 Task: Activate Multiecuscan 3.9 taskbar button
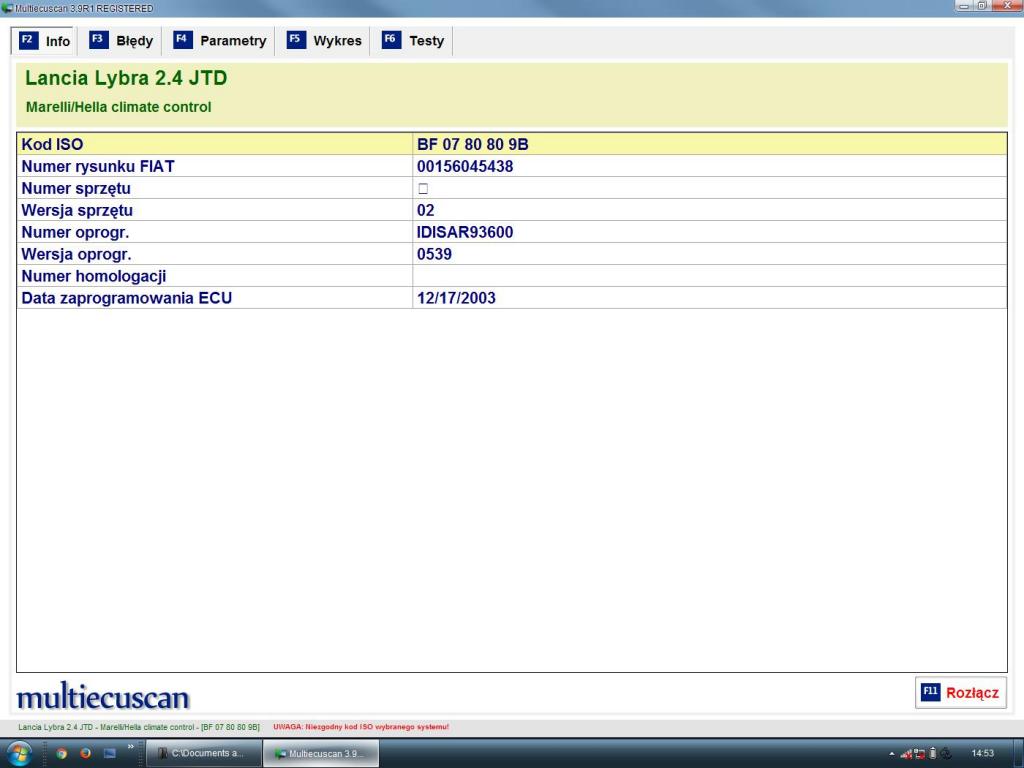[x=321, y=753]
